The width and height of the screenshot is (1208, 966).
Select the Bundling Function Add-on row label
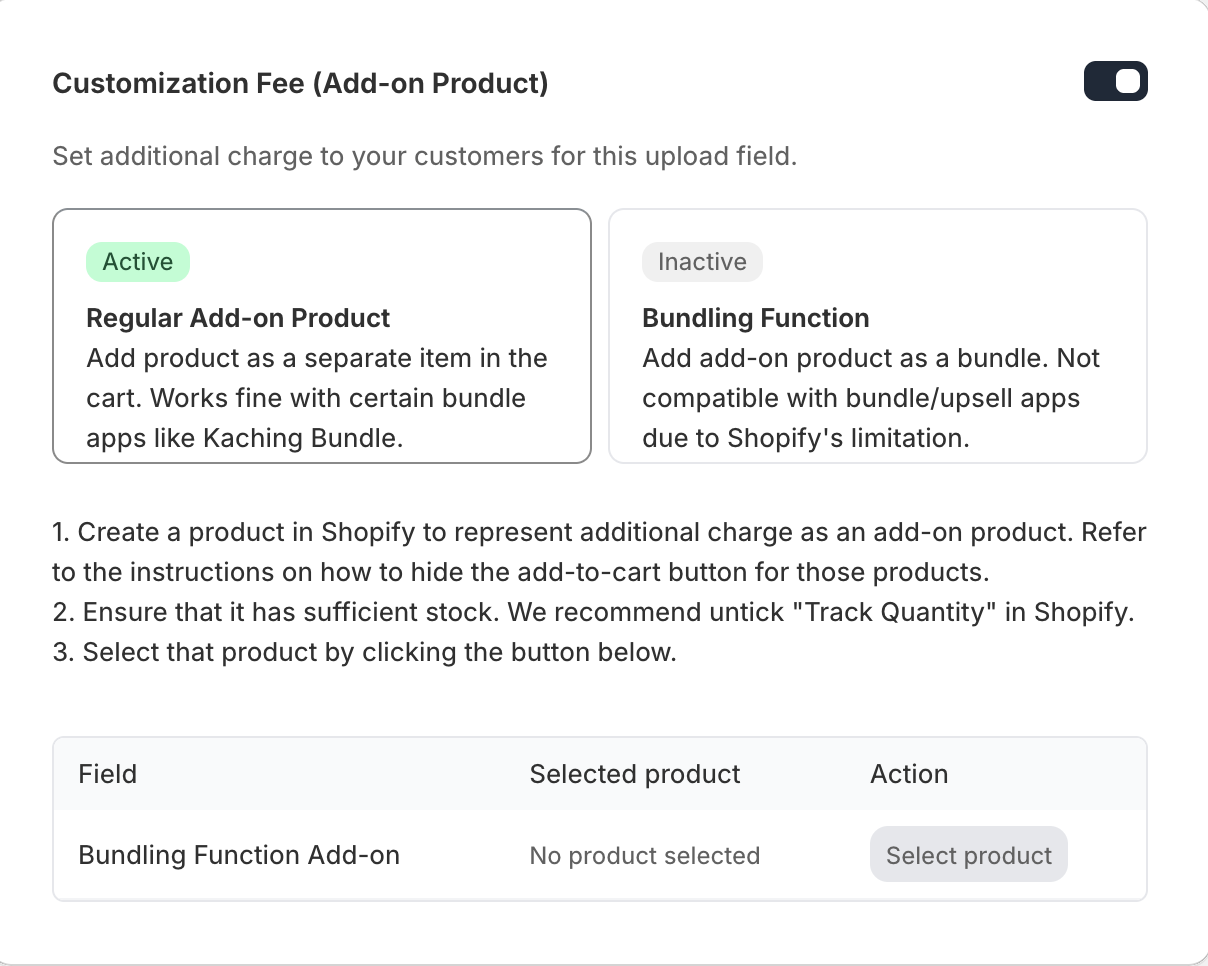[x=239, y=855]
